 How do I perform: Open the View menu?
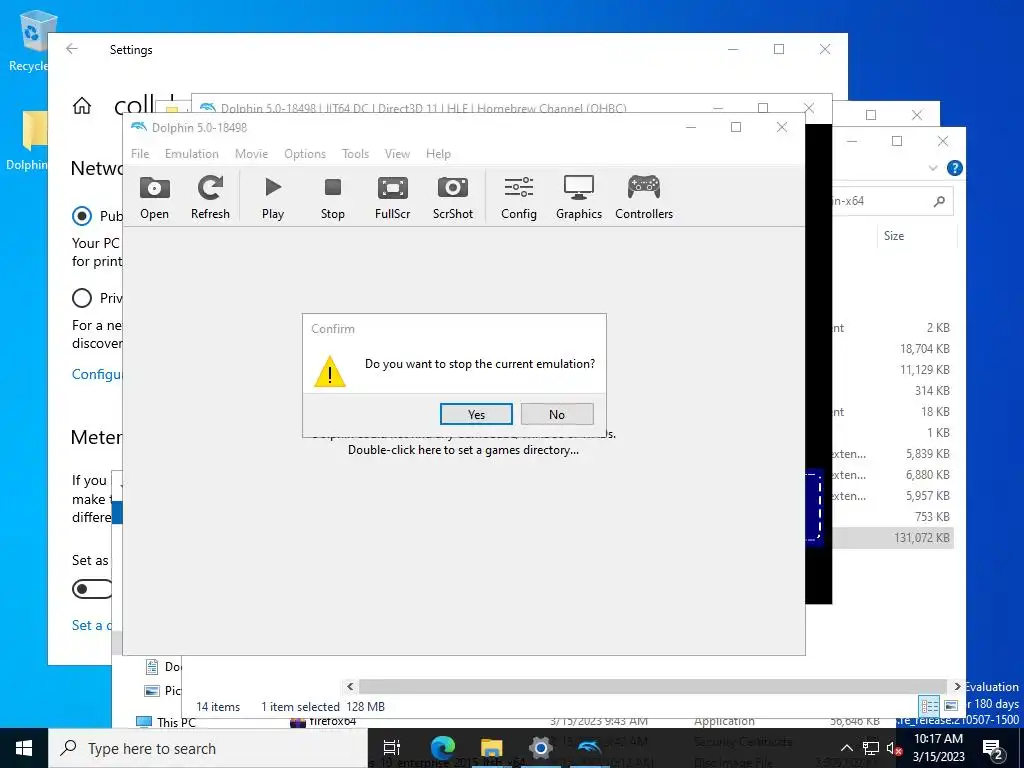click(x=397, y=153)
